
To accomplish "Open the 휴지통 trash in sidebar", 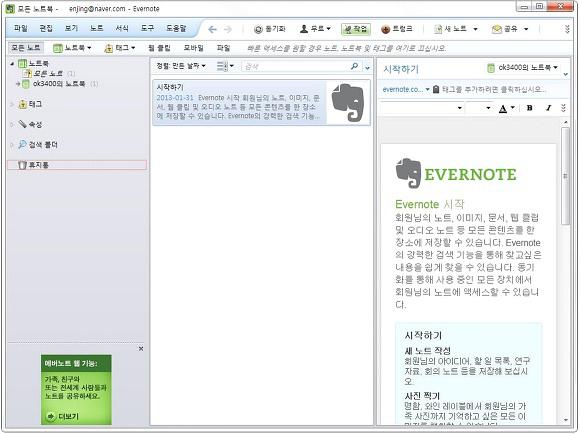I will click(77, 165).
